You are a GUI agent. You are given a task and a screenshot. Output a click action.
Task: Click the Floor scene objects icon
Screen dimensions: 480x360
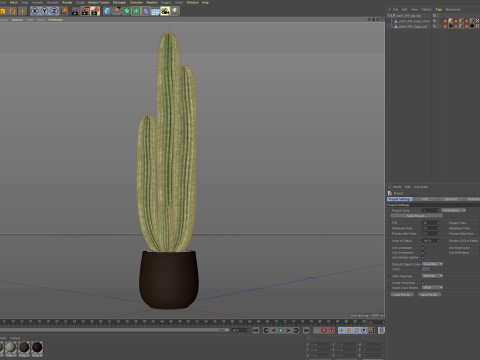[x=155, y=11]
